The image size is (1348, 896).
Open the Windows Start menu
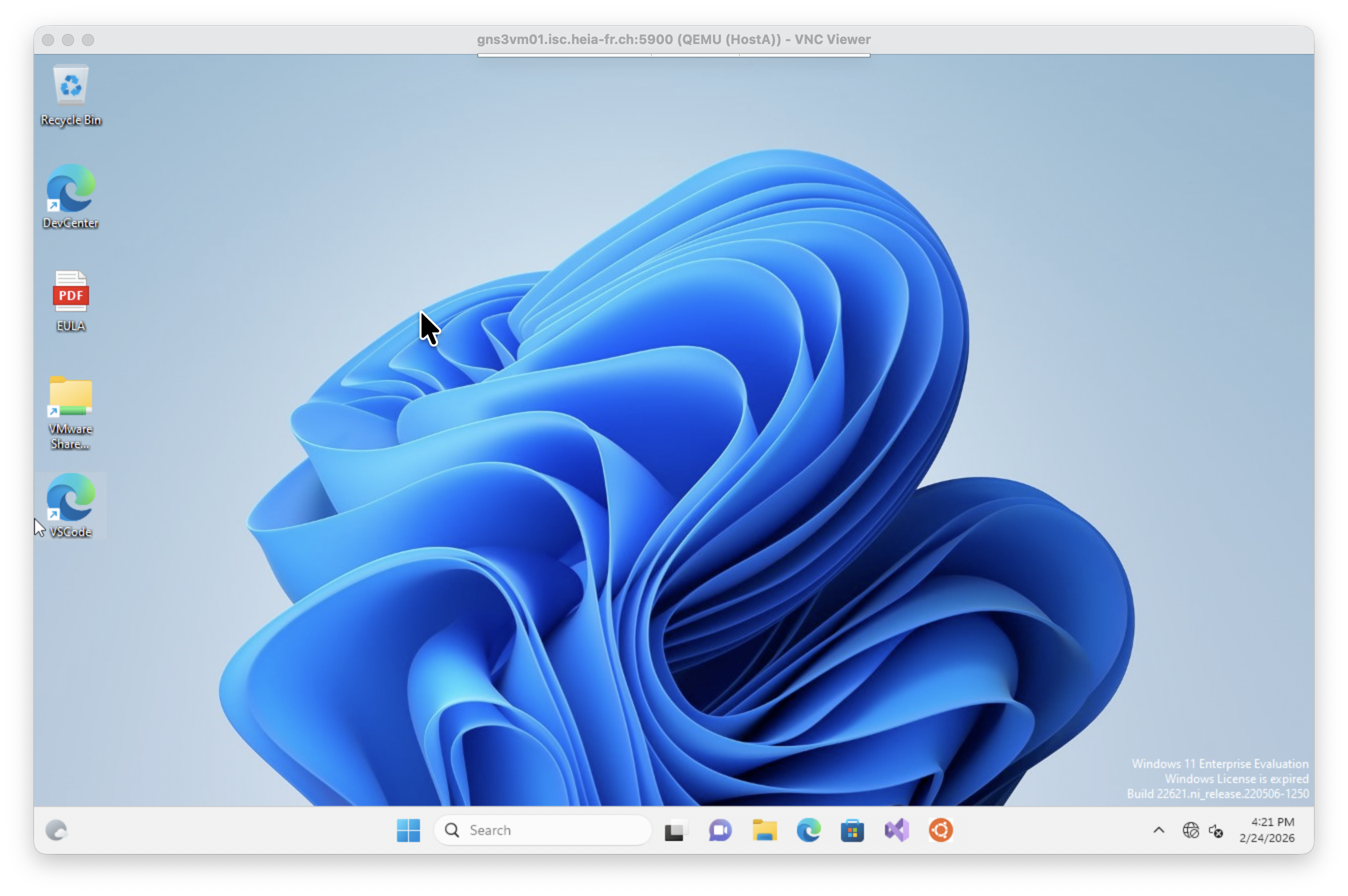click(x=408, y=829)
